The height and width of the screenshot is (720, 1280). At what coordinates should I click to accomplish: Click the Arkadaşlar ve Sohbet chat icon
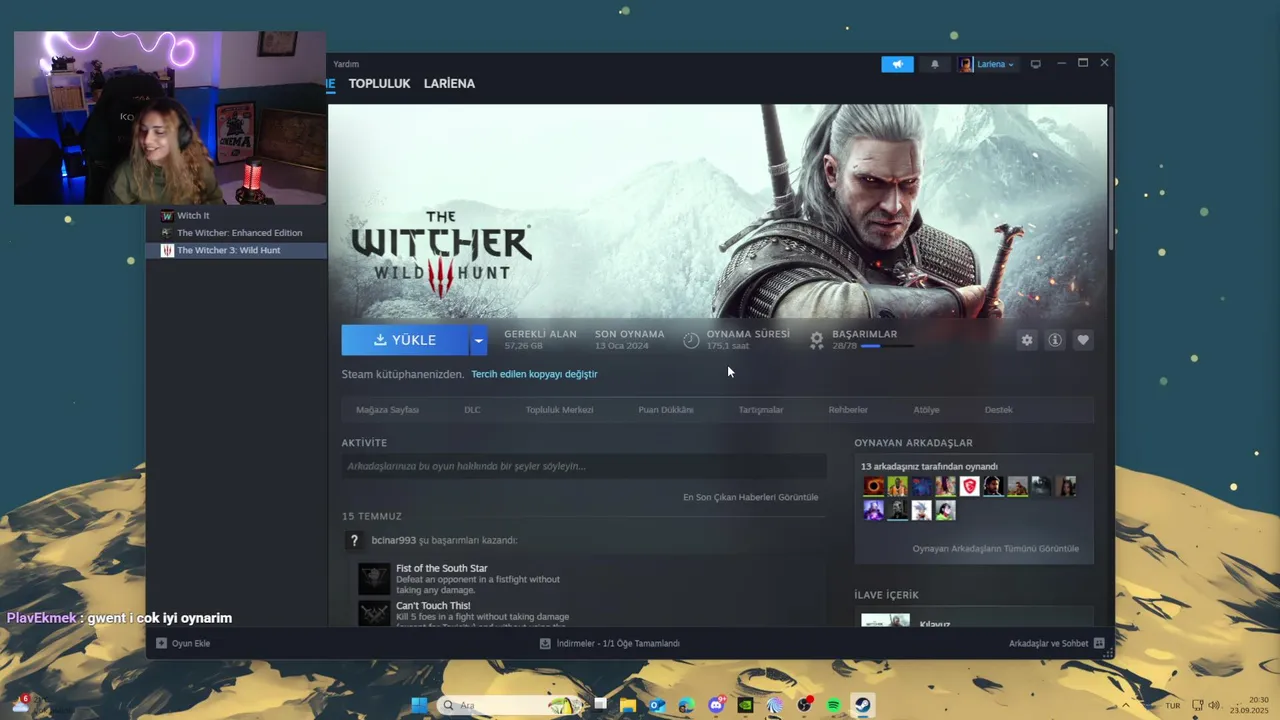1099,643
